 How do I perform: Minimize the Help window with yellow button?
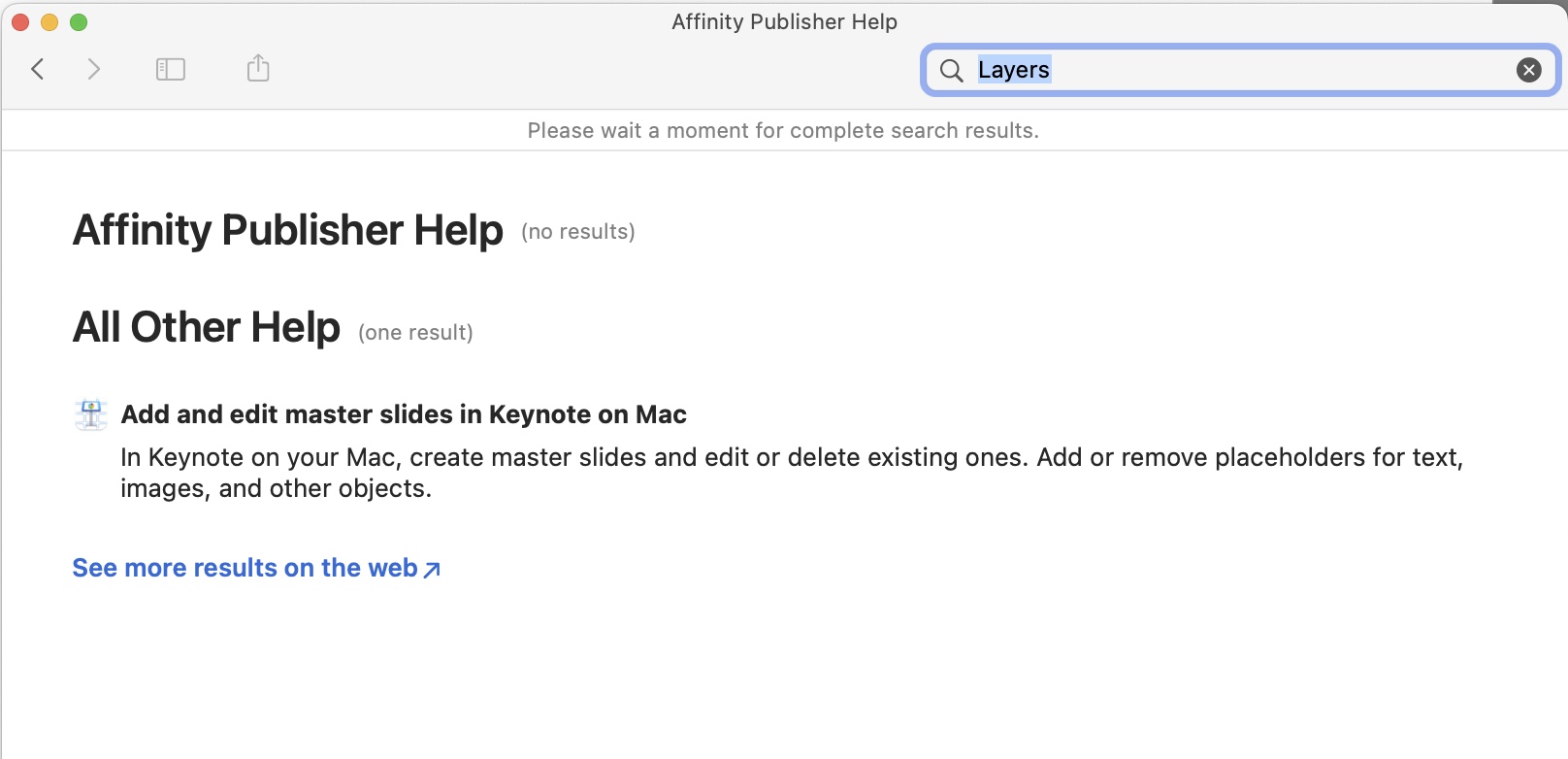(49, 22)
